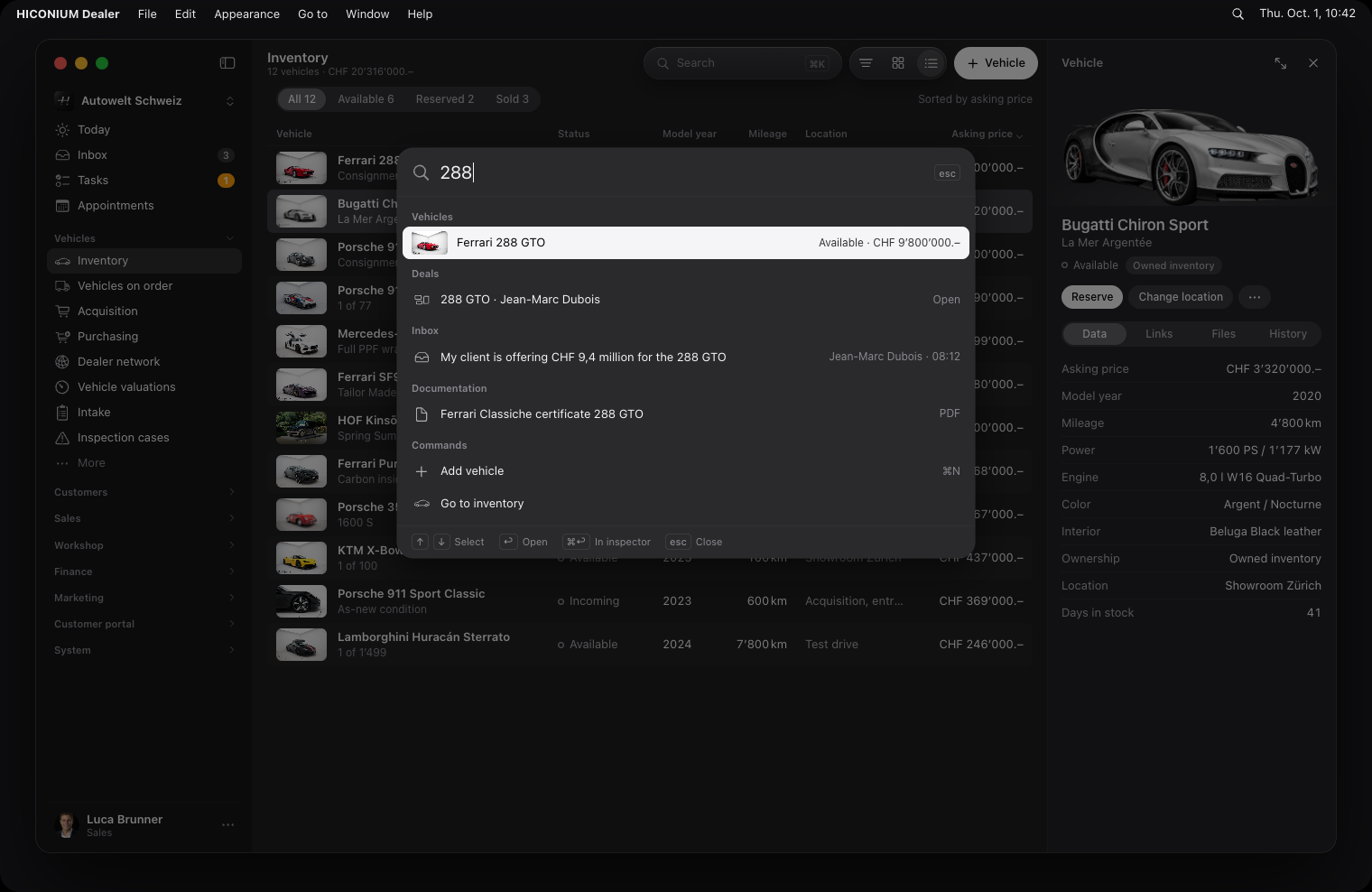Open the 288 GTO Jean-Marc Dubois deal

click(x=686, y=300)
